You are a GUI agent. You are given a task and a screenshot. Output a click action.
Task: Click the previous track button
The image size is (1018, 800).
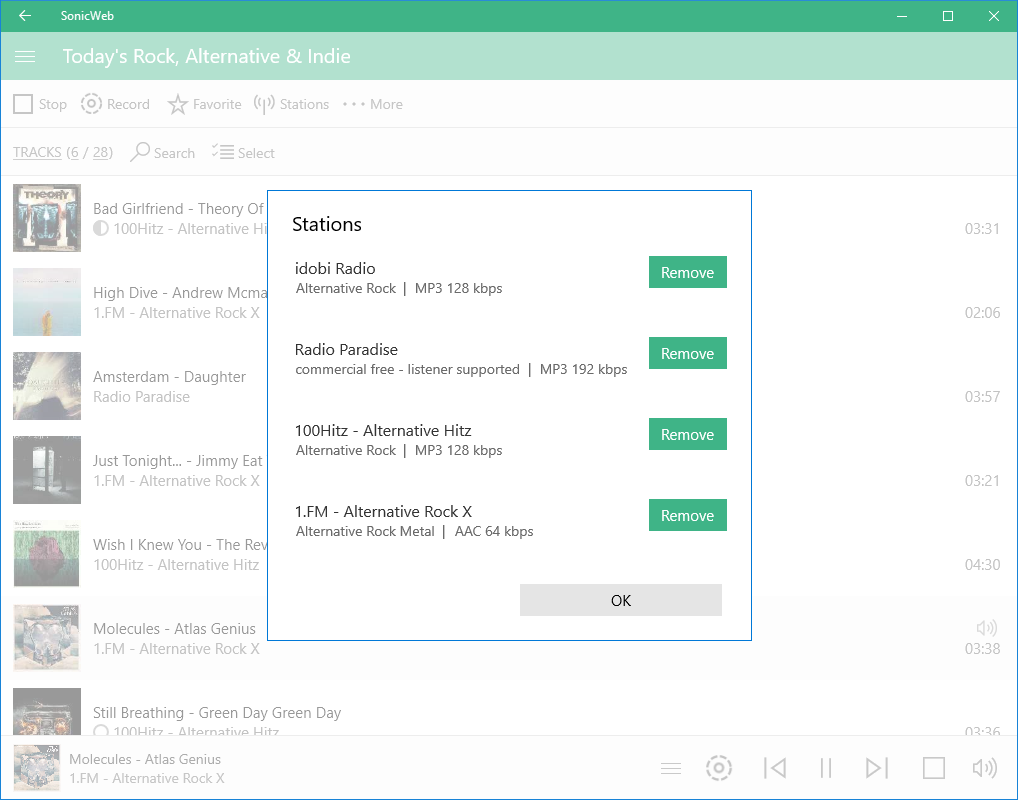pos(774,768)
